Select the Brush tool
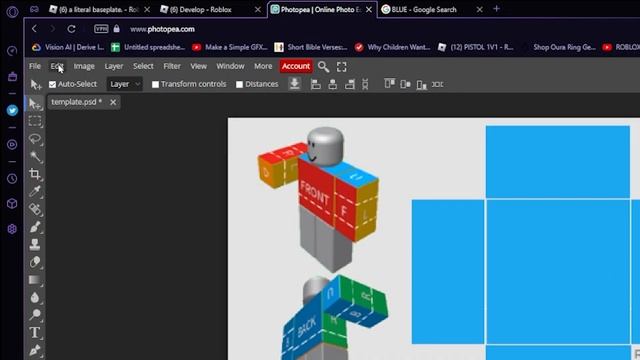This screenshot has height=360, width=640. coord(35,227)
